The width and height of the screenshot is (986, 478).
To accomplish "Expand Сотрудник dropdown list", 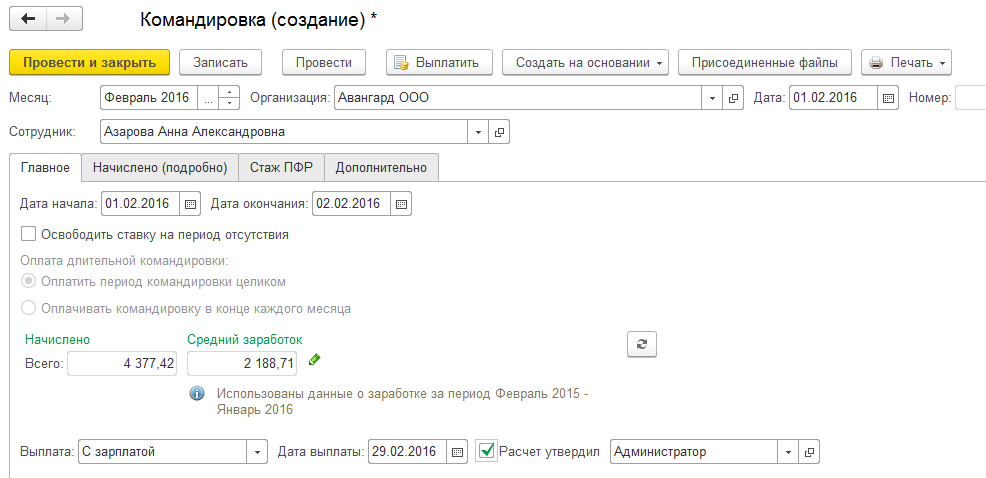I will pos(478,132).
